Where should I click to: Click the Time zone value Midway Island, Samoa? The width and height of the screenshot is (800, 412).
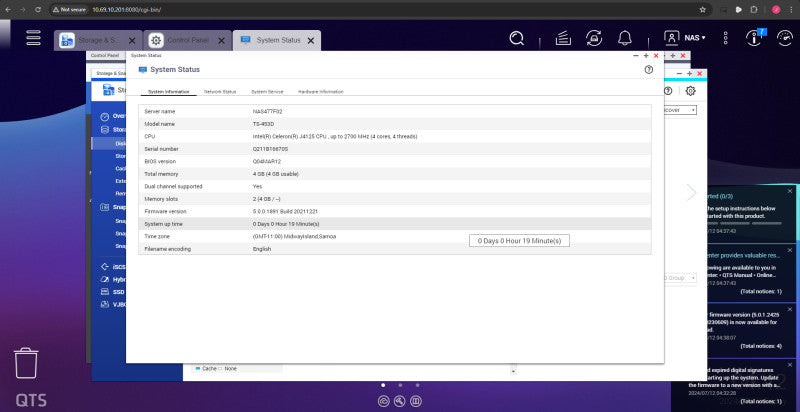coord(294,237)
